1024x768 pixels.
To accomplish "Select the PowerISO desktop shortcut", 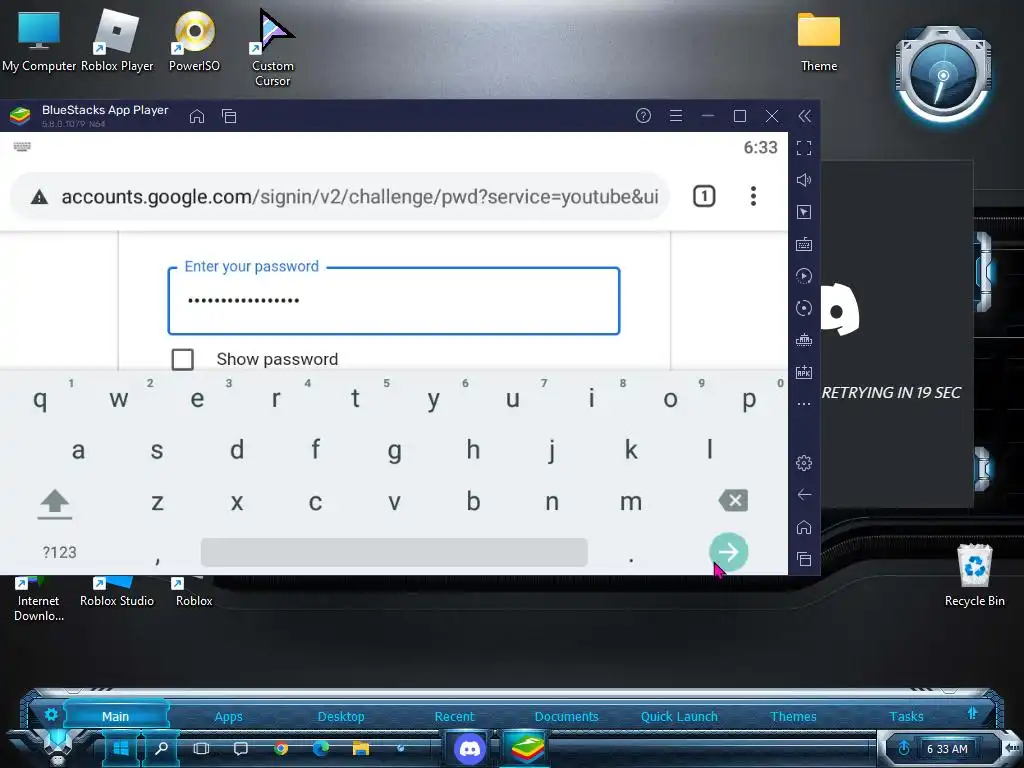I will click(x=194, y=41).
